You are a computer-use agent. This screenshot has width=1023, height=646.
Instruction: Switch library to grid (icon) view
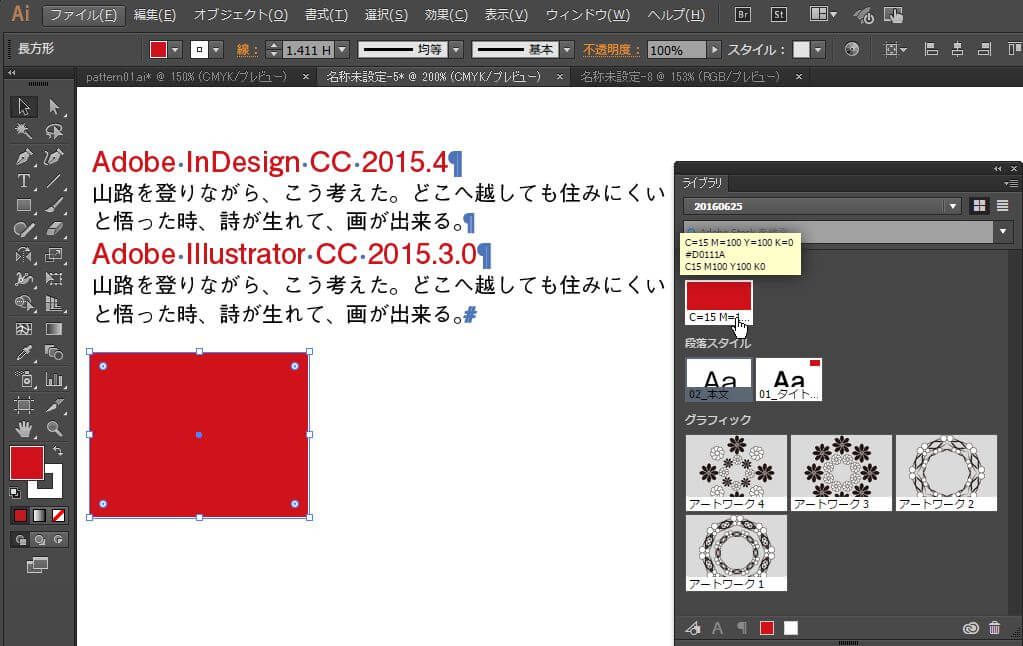[x=979, y=206]
